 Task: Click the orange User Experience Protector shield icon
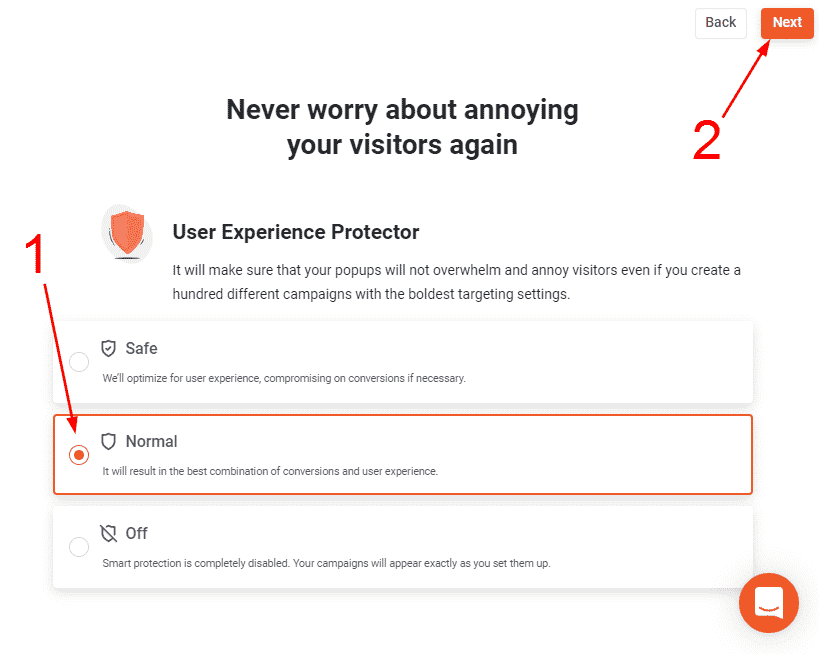pyautogui.click(x=127, y=232)
